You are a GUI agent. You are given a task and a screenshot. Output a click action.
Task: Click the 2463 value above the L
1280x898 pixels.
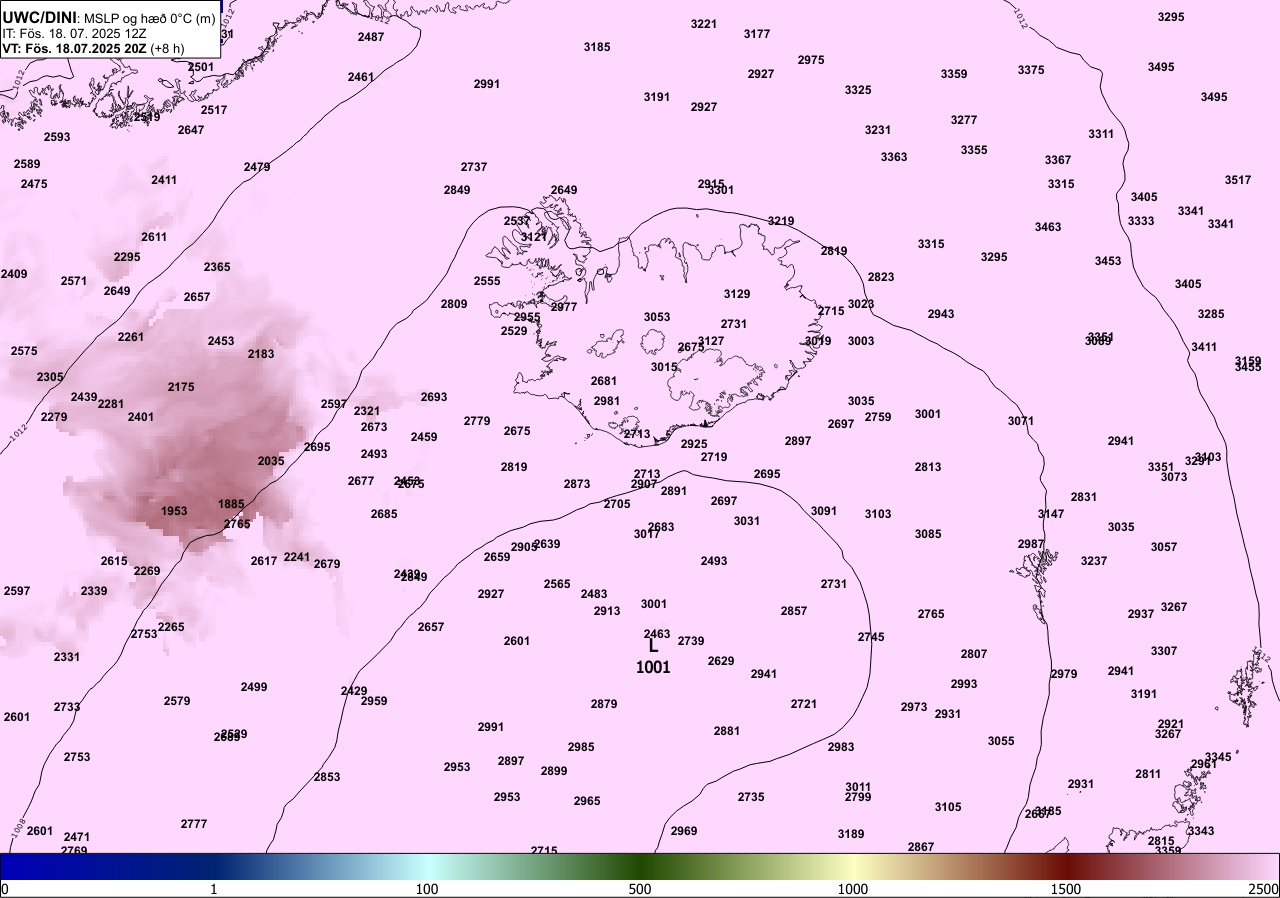pos(657,634)
